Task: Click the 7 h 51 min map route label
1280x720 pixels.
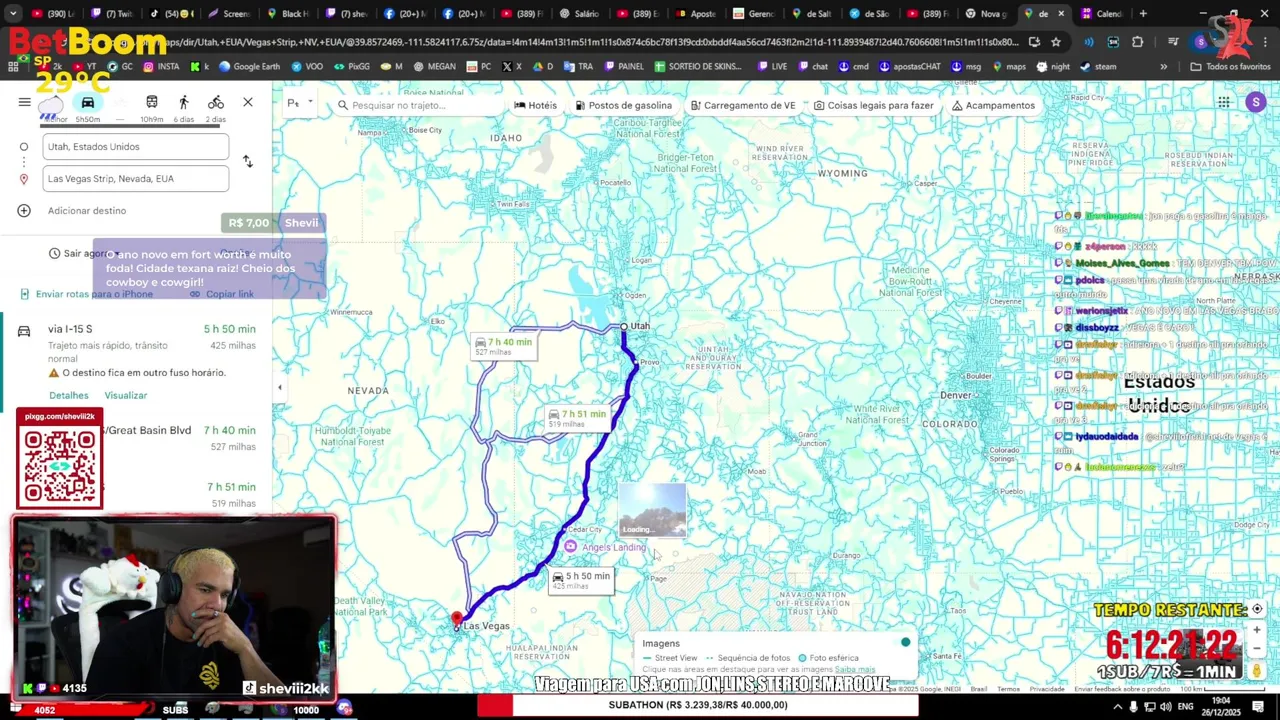Action: tap(577, 418)
